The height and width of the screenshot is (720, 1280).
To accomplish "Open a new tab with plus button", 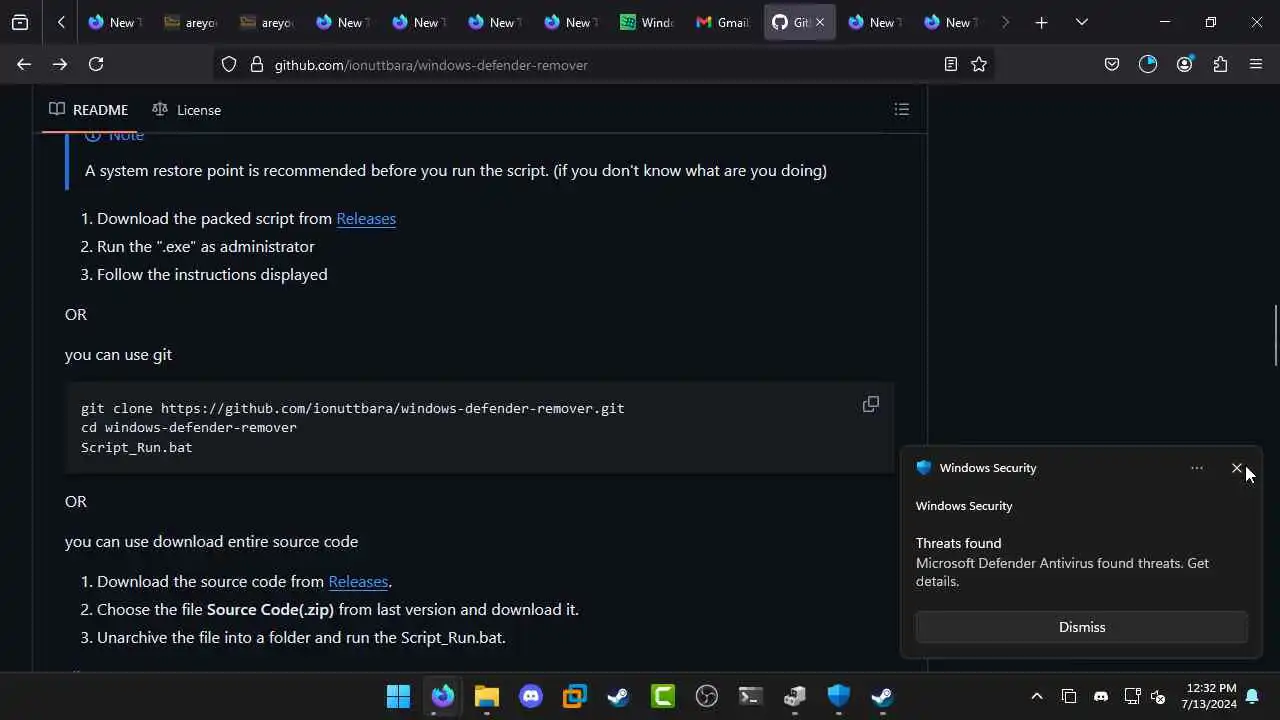I will coord(1041,22).
